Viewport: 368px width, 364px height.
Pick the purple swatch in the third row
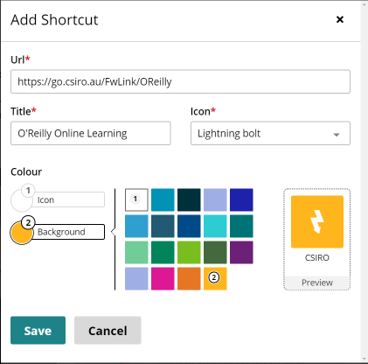242,252
